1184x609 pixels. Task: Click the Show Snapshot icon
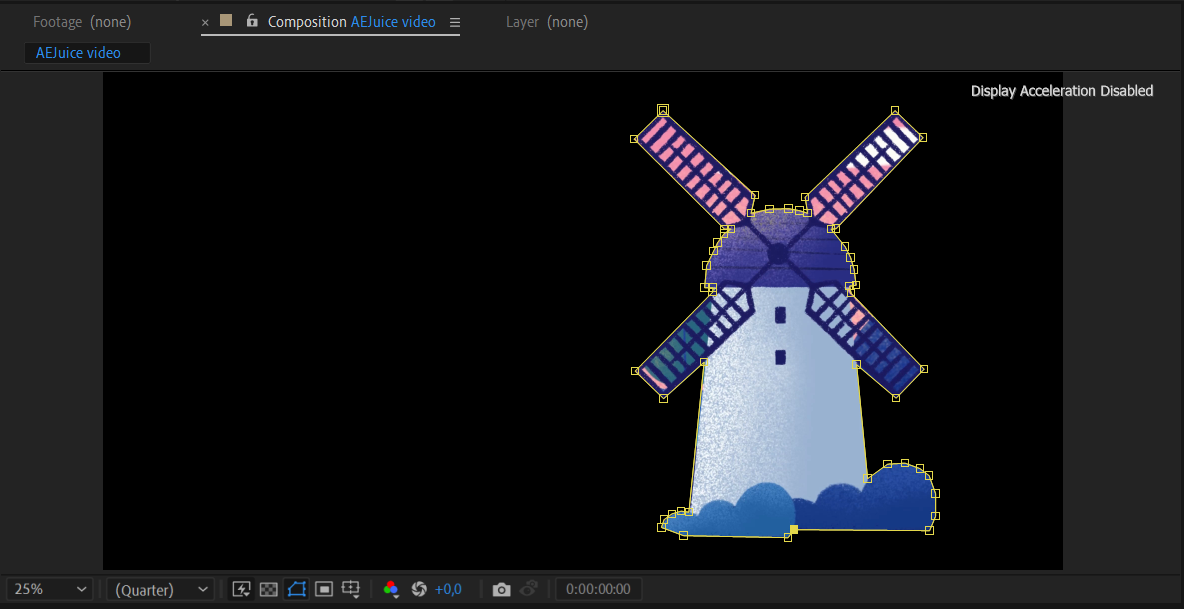530,589
